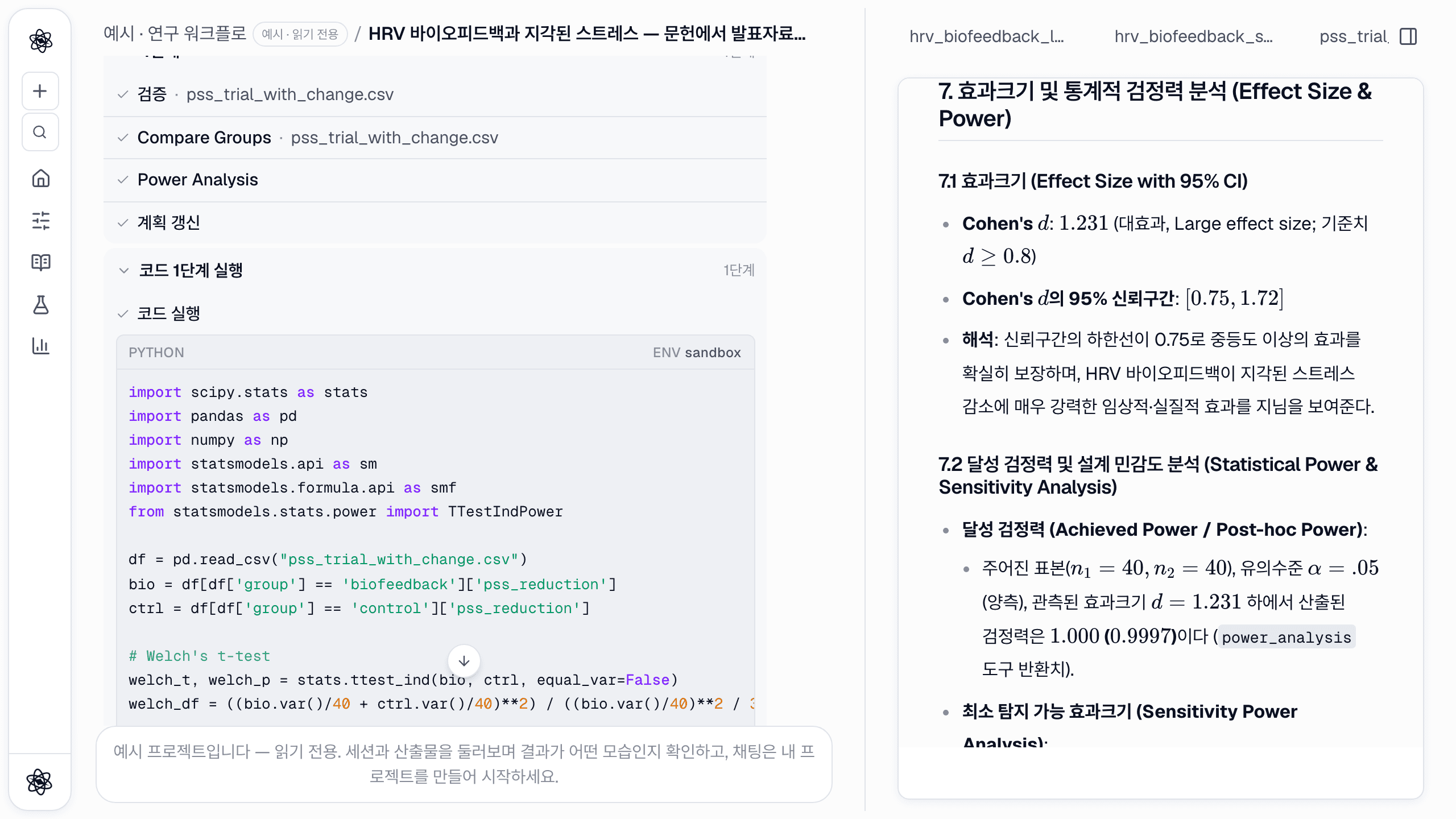Click heading 7.1 효과크기 (Effect Size with 95% CI)
The image size is (1456, 819).
(1093, 181)
